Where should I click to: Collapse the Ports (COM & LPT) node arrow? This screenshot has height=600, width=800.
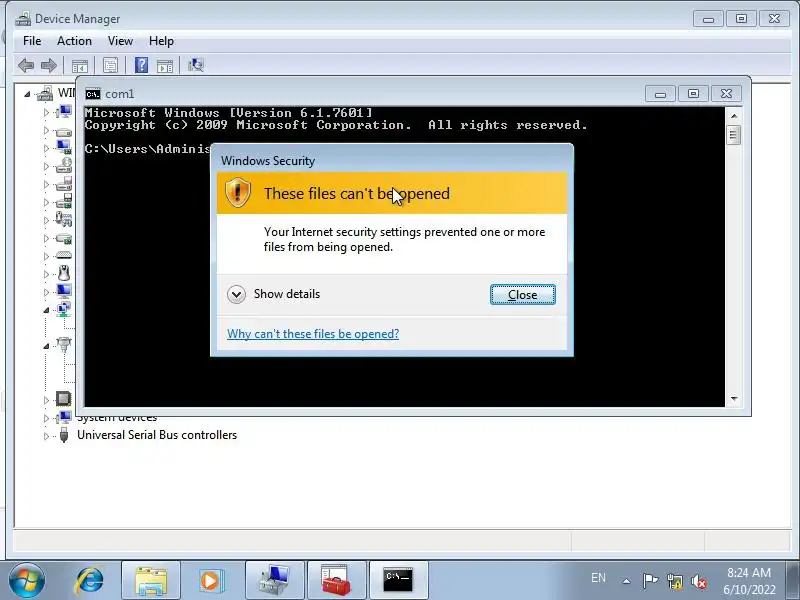click(46, 346)
